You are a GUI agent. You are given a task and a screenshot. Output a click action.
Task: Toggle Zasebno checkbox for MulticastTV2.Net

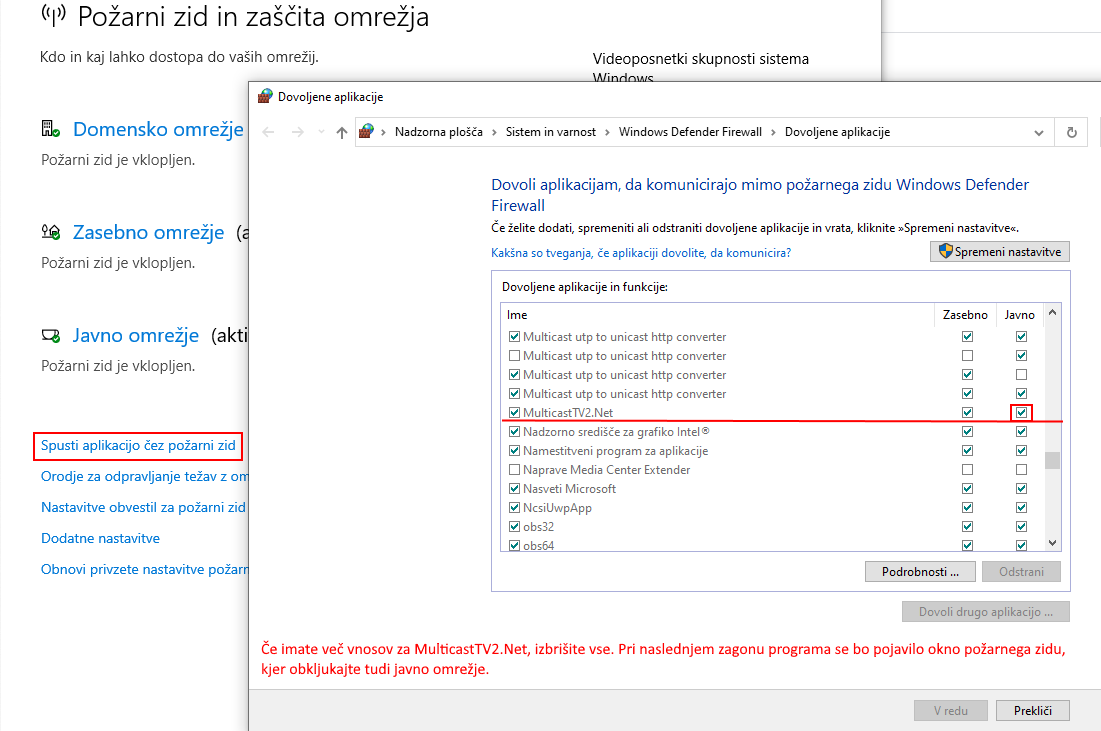coord(967,412)
